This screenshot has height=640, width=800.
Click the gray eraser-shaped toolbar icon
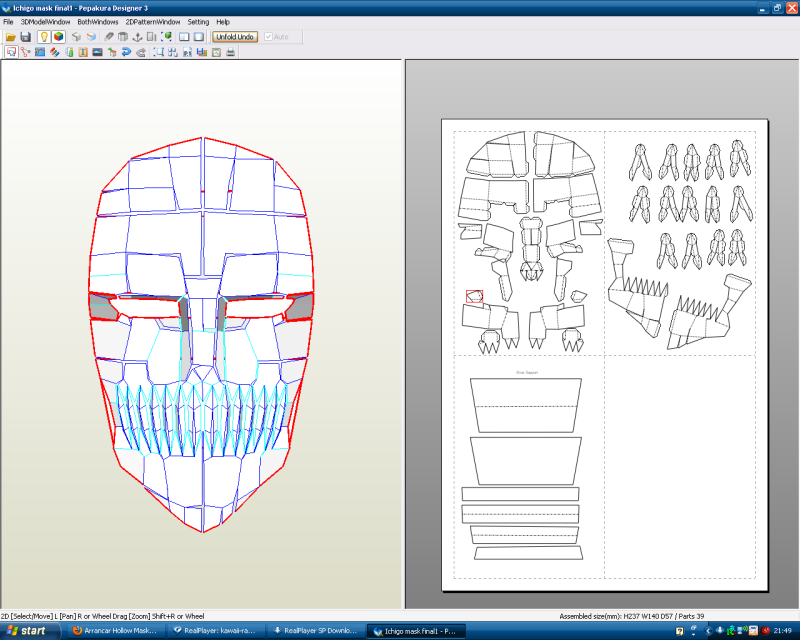click(x=109, y=37)
